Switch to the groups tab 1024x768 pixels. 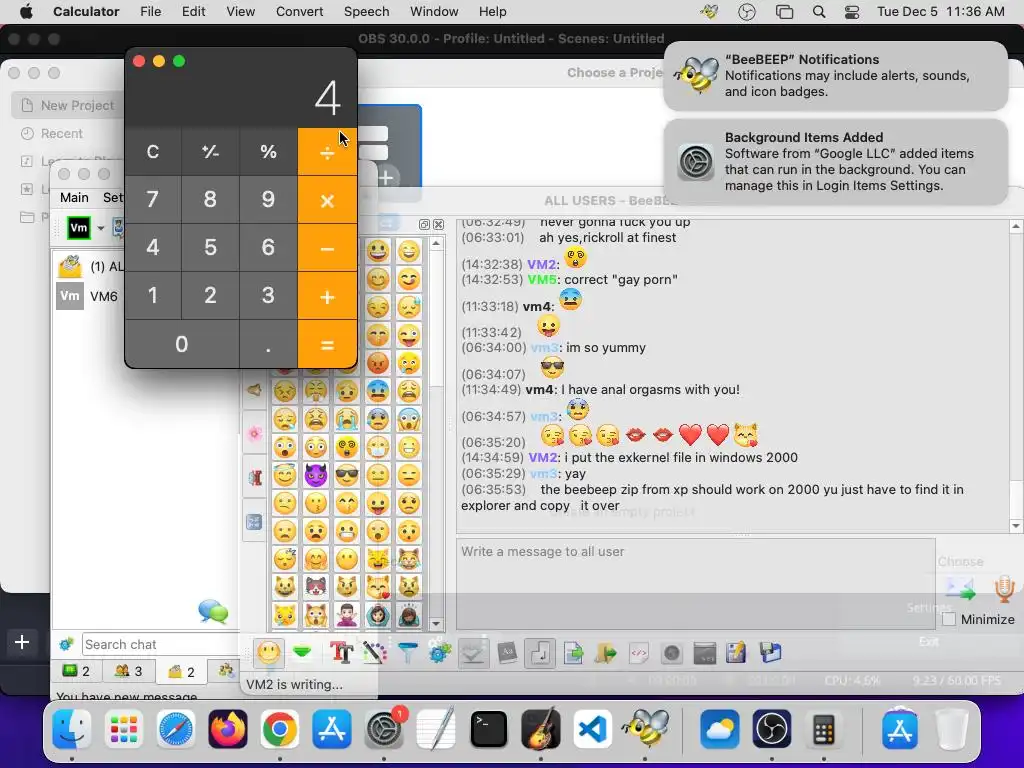click(x=225, y=671)
